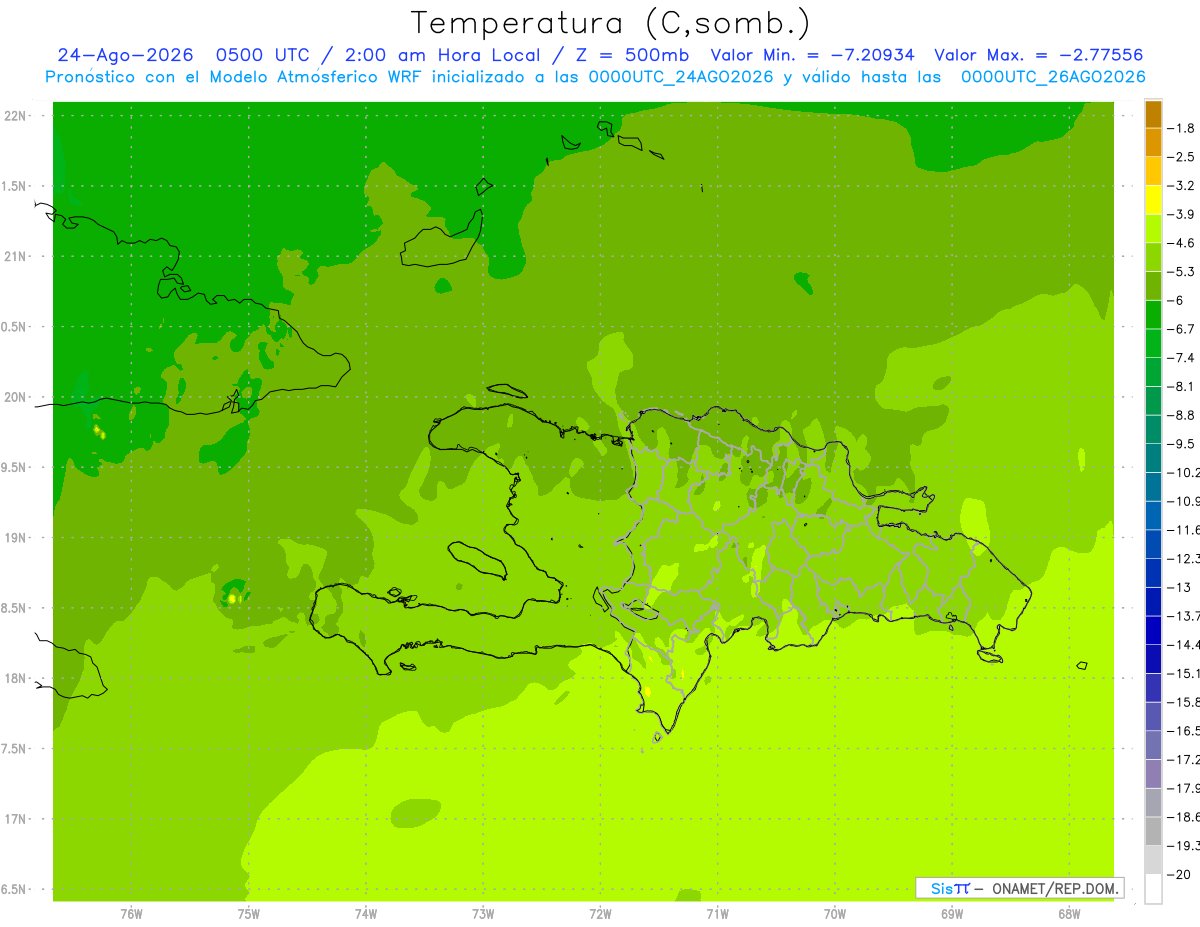This screenshot has height=927, width=1200.
Task: Click the 19N latitude axis label
Action: (x=15, y=538)
